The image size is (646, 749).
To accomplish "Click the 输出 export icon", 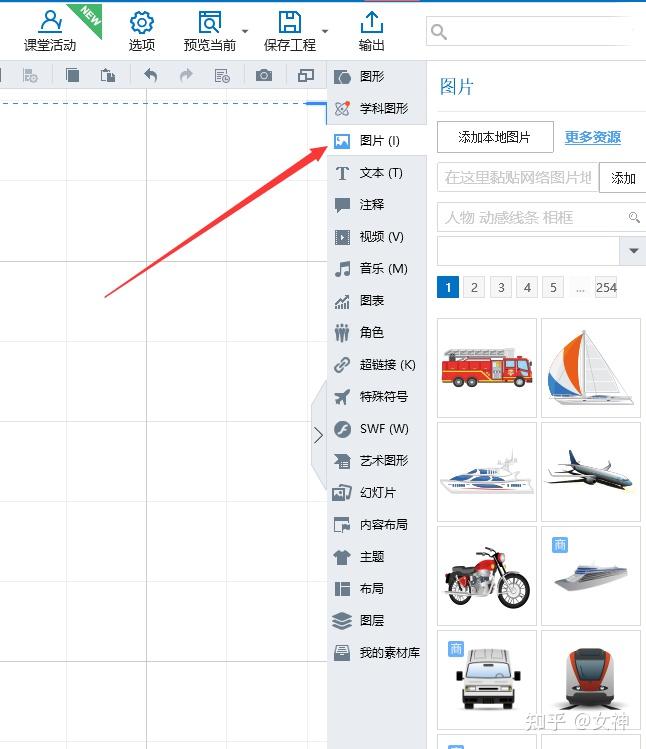I will point(371,22).
